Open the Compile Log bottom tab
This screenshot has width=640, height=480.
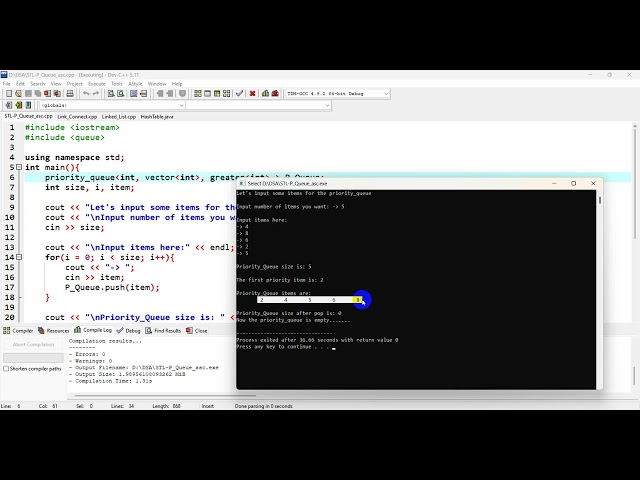[93, 330]
